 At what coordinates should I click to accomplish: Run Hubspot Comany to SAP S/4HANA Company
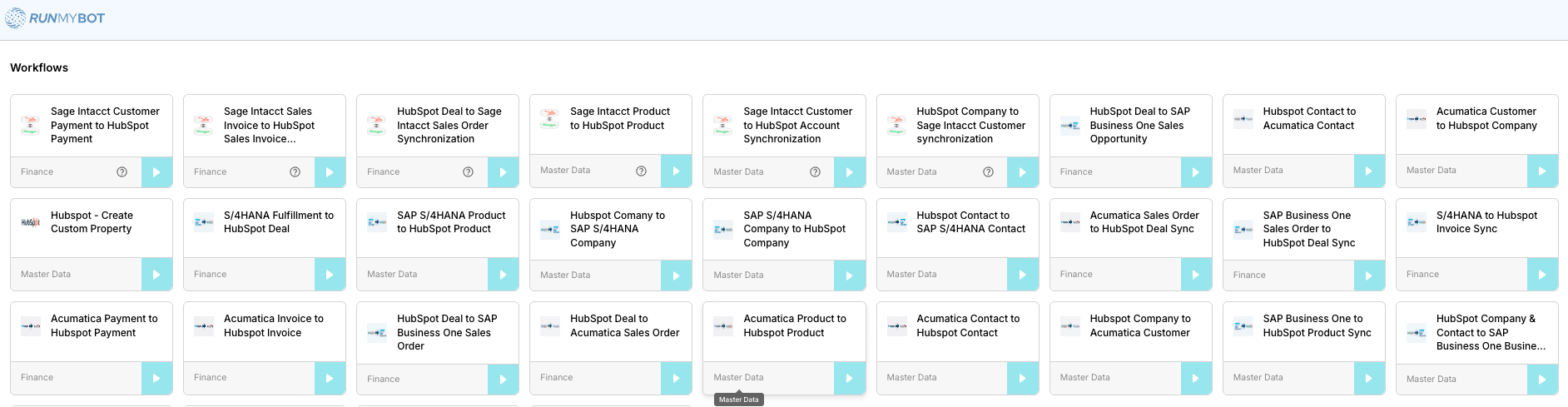[x=676, y=275]
